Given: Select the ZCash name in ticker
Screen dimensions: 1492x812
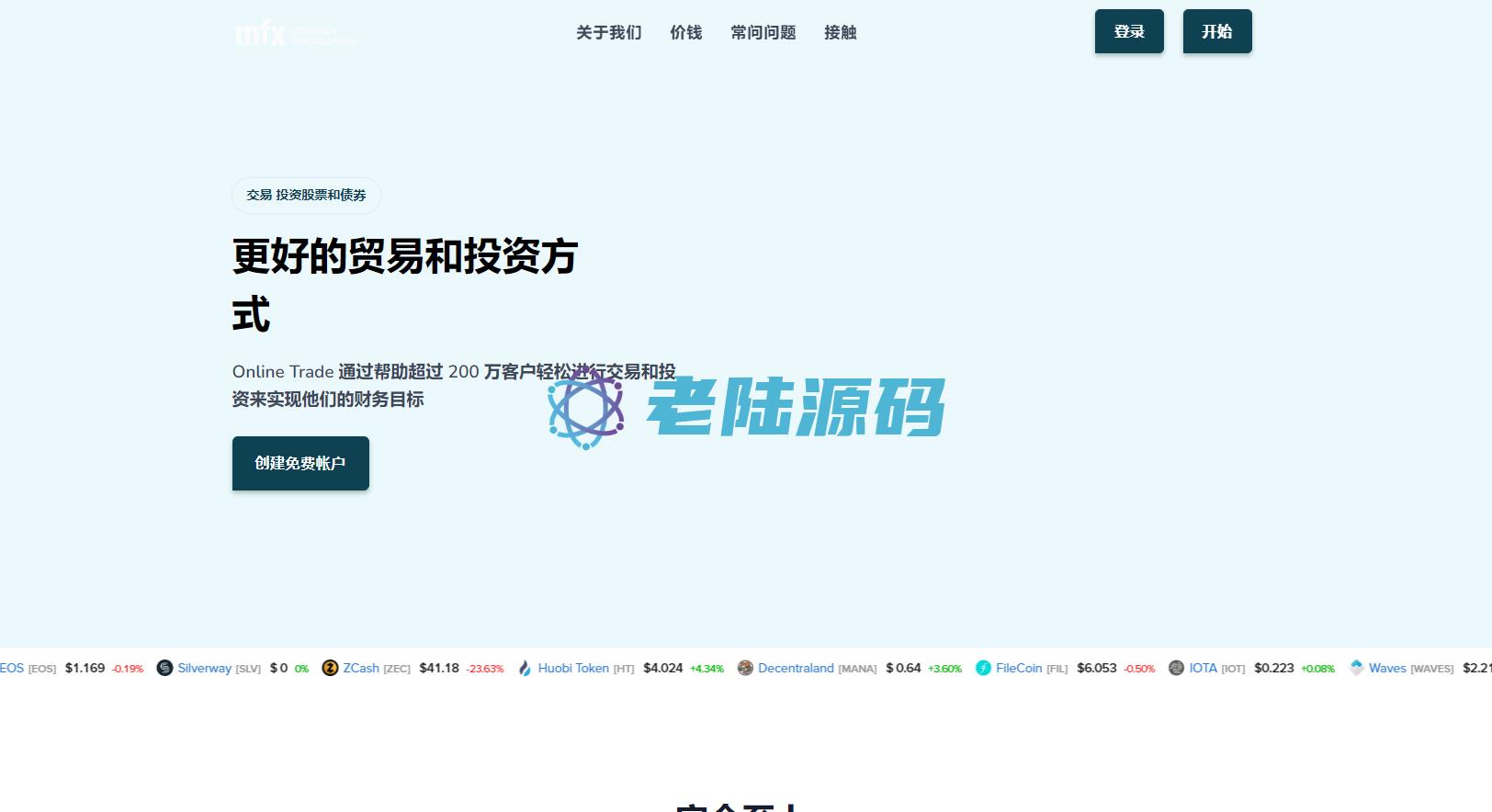Looking at the screenshot, I should [361, 668].
